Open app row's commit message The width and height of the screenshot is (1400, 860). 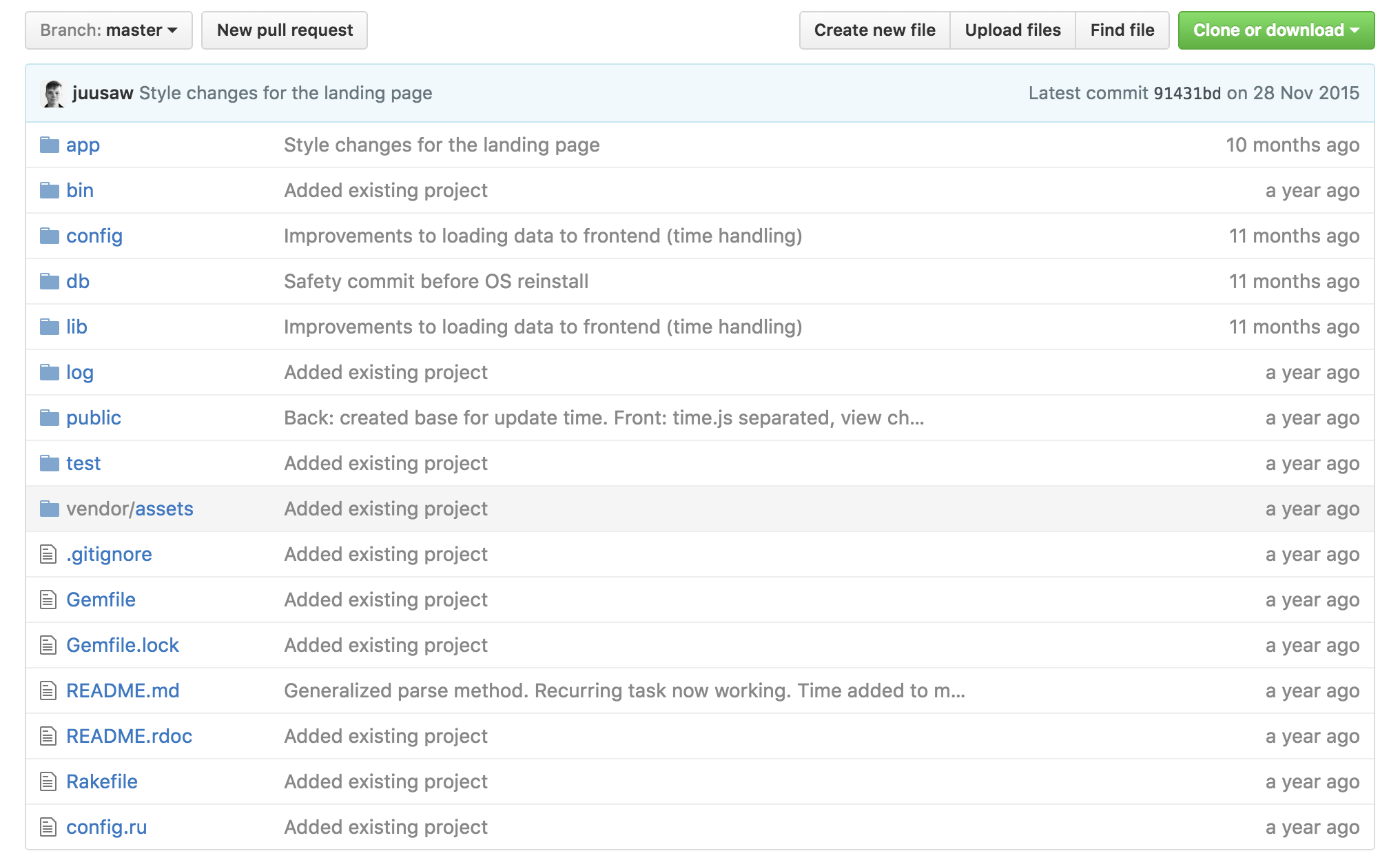coord(442,145)
